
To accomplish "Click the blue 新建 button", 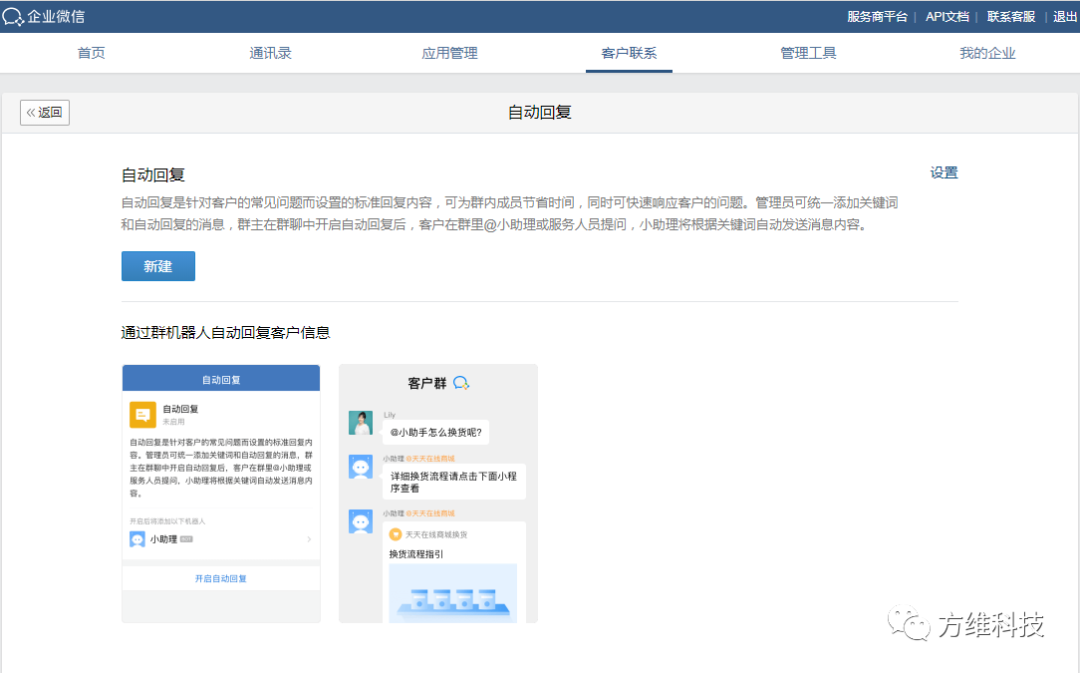I will [x=158, y=266].
